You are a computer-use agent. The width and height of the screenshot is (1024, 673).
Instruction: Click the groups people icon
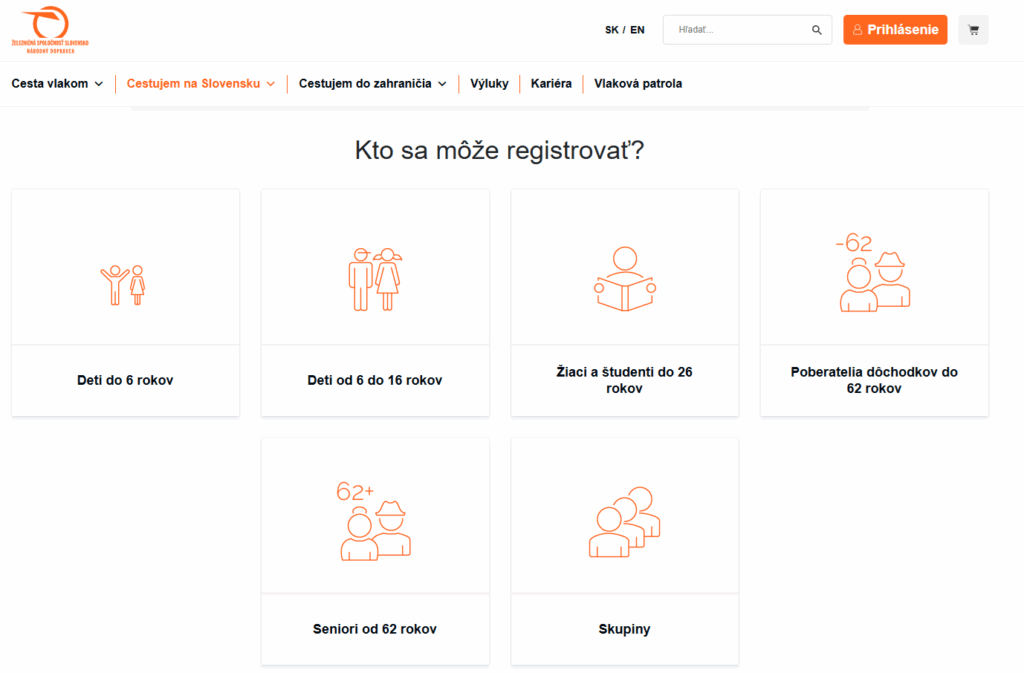pos(624,521)
